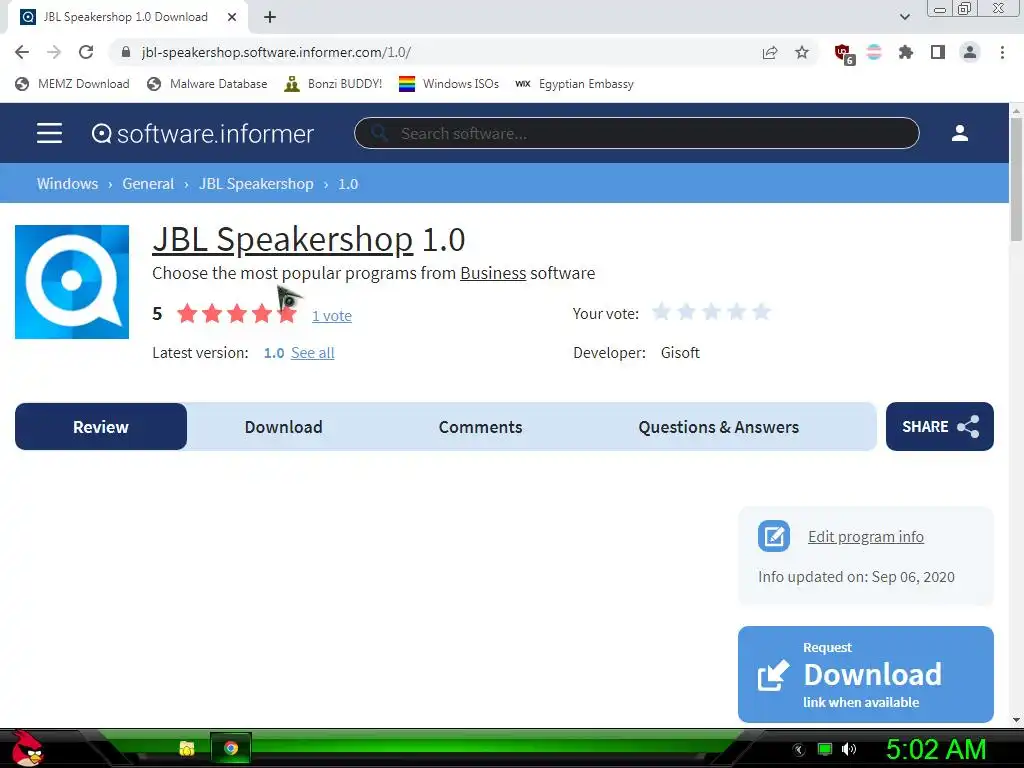Click the scrollbar down arrow
Image resolution: width=1024 pixels, height=768 pixels.
point(1016,720)
